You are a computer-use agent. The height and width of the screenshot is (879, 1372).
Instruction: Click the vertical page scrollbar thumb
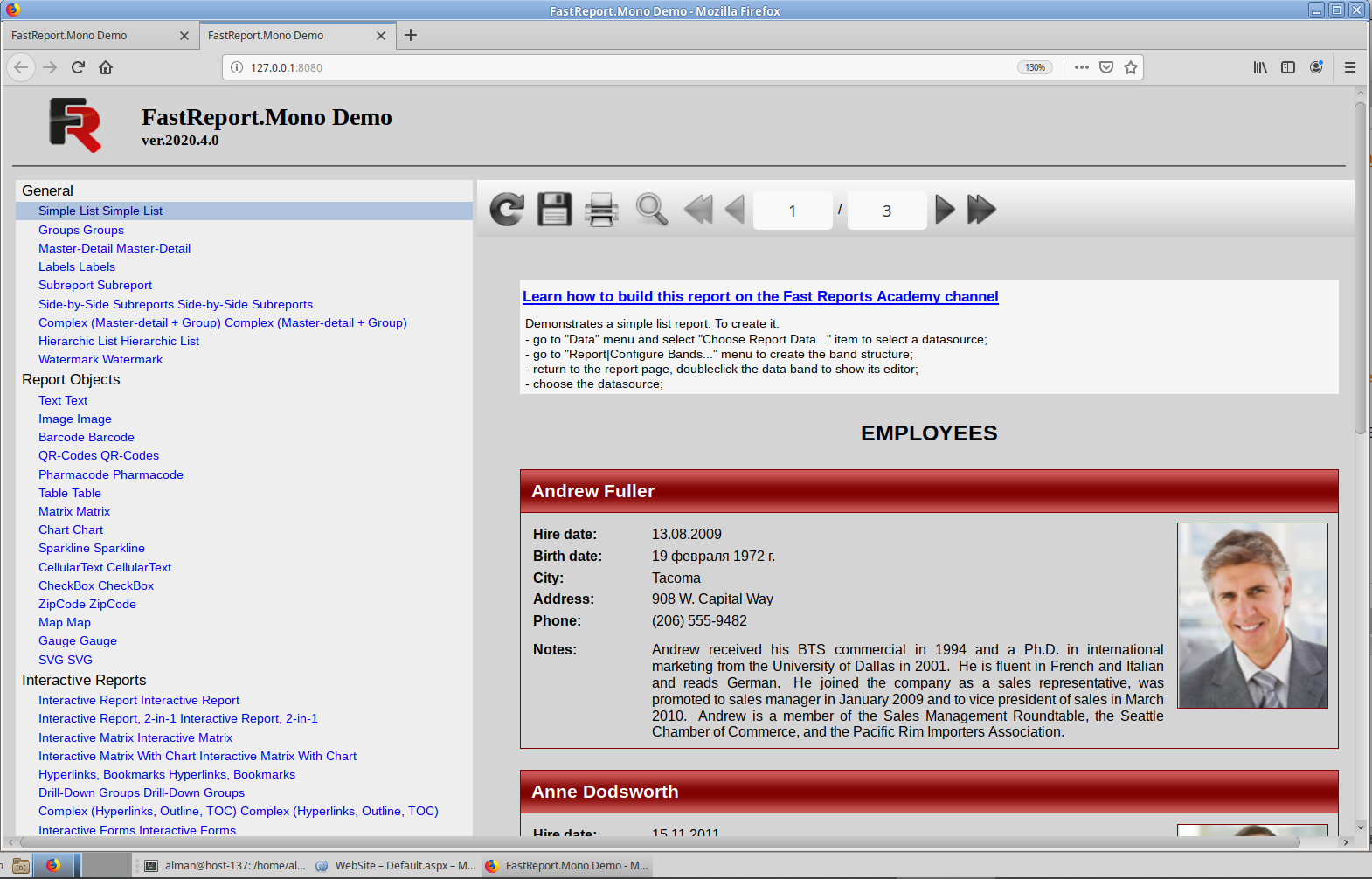point(1360,268)
